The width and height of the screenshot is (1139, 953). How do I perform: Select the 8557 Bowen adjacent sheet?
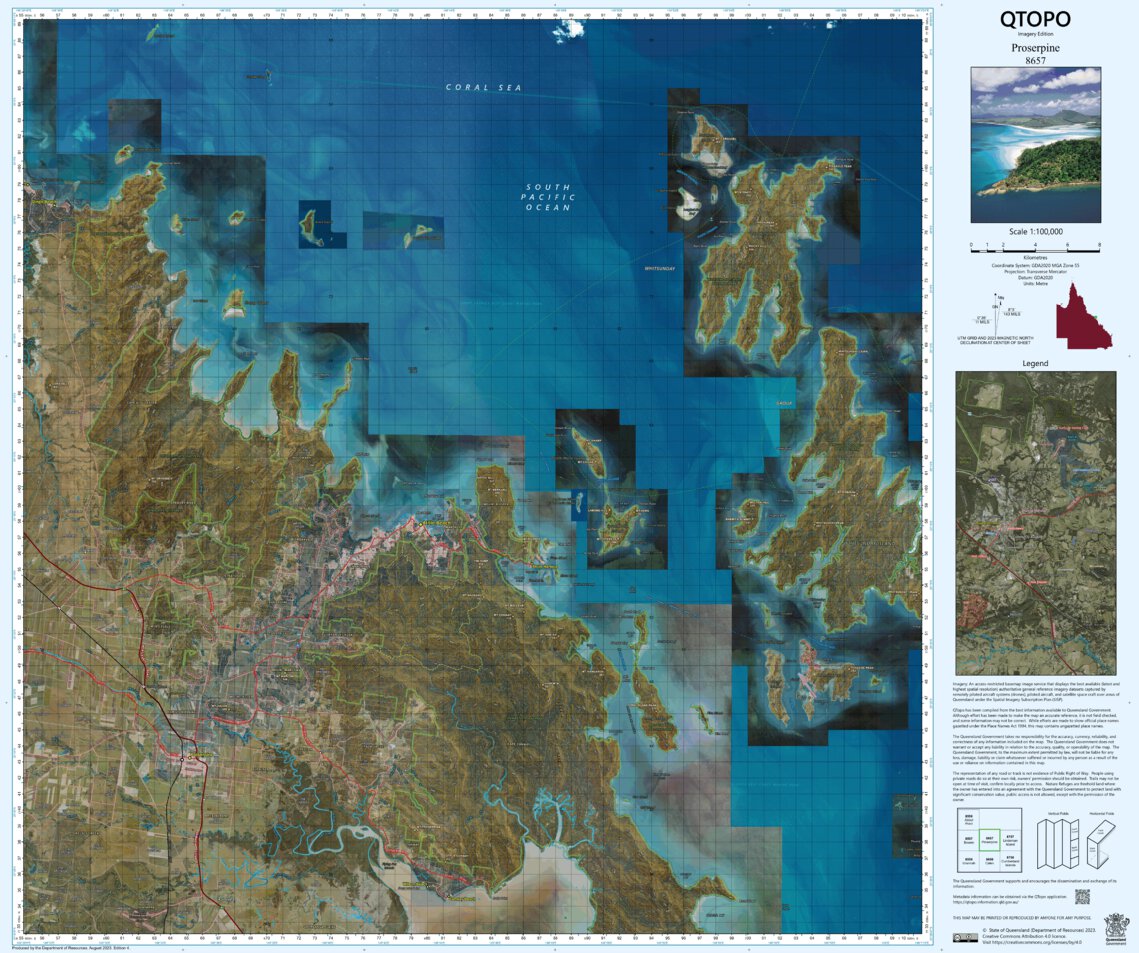point(968,839)
